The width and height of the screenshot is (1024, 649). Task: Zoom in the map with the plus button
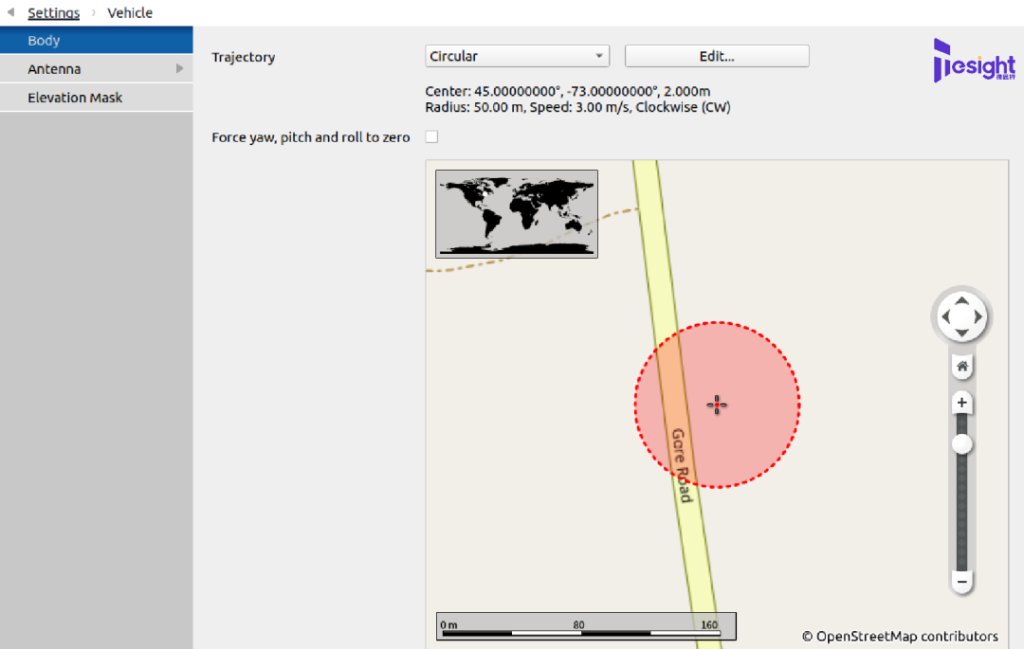pyautogui.click(x=961, y=403)
